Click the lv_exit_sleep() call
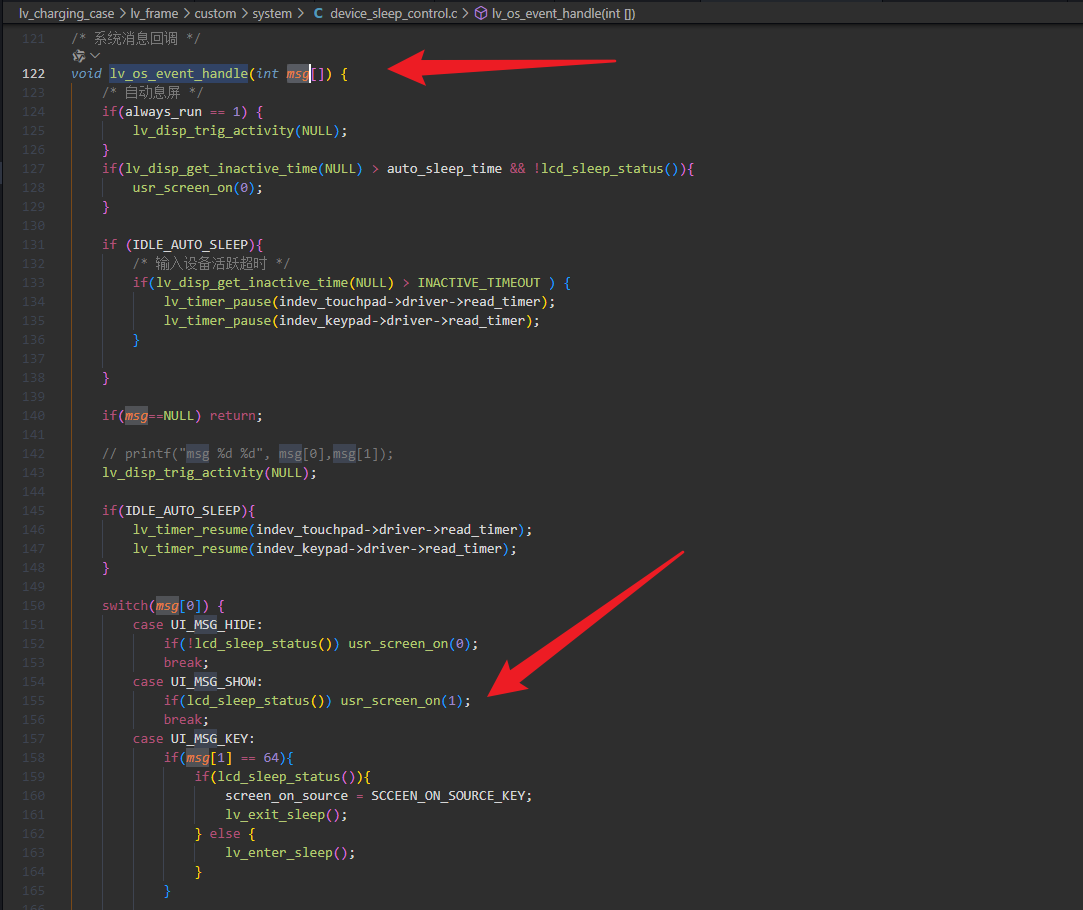 pyautogui.click(x=286, y=815)
